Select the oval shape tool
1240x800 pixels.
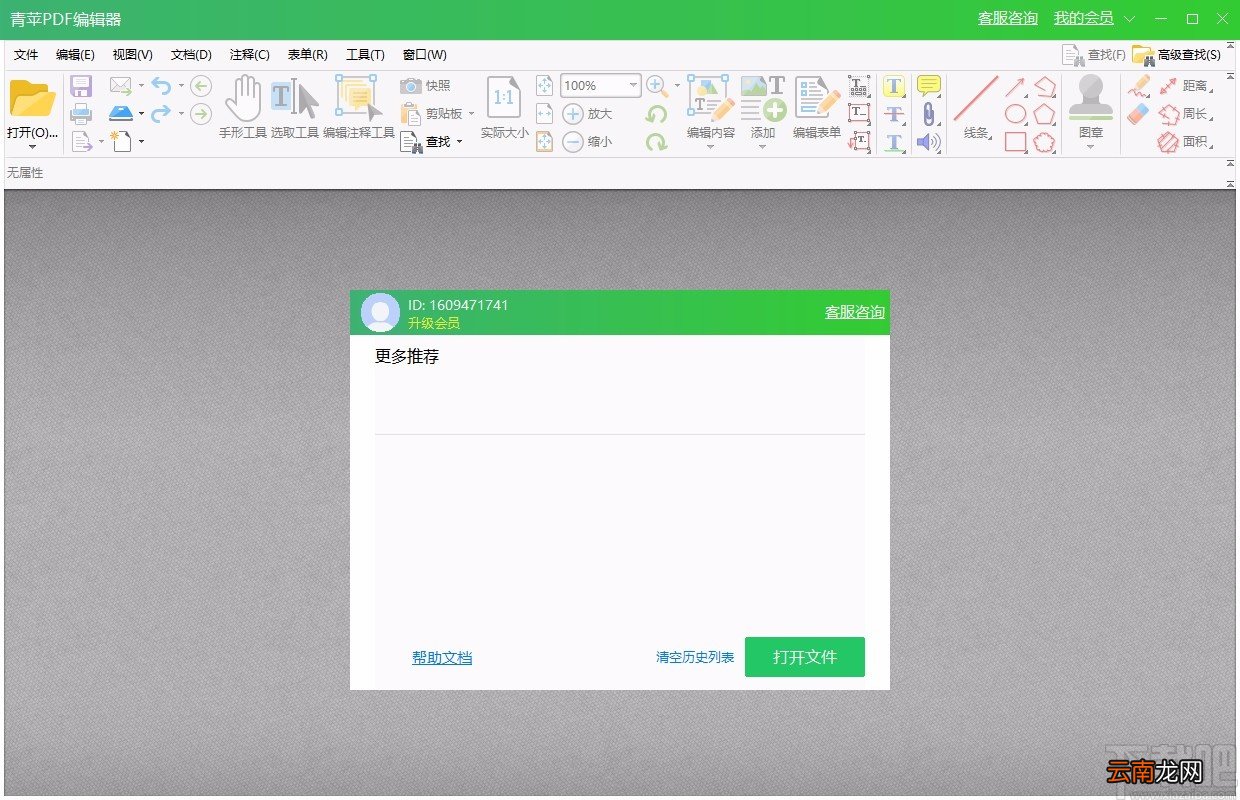coord(1015,114)
